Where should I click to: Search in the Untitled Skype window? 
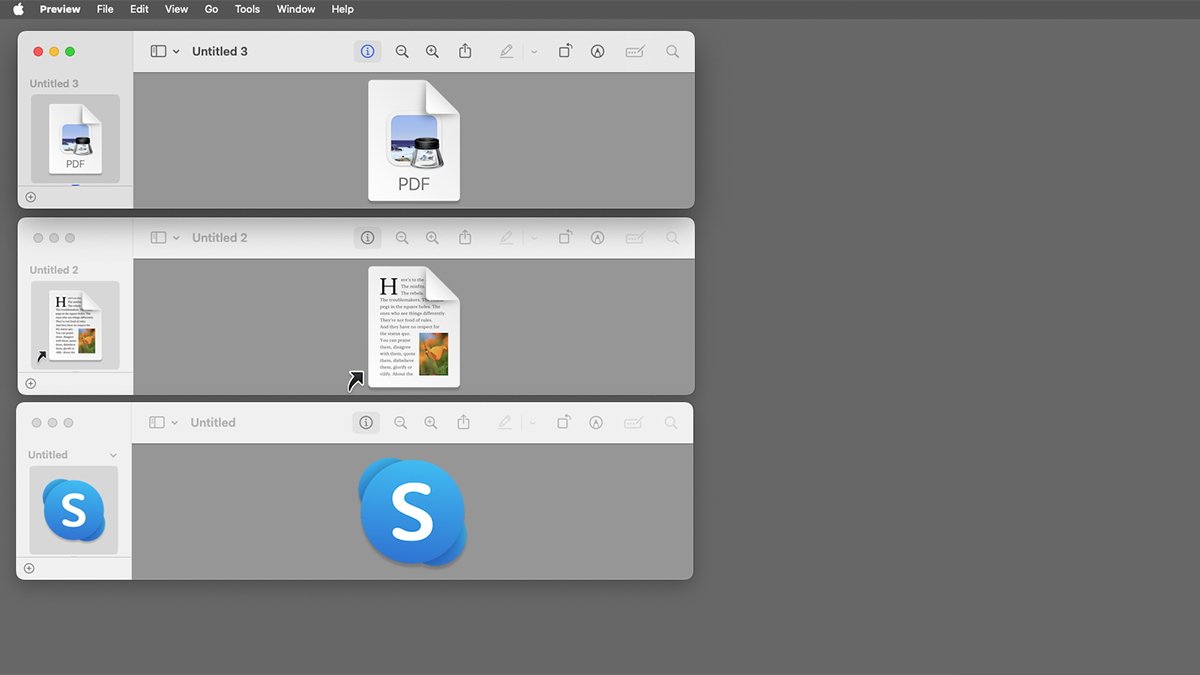coord(672,422)
